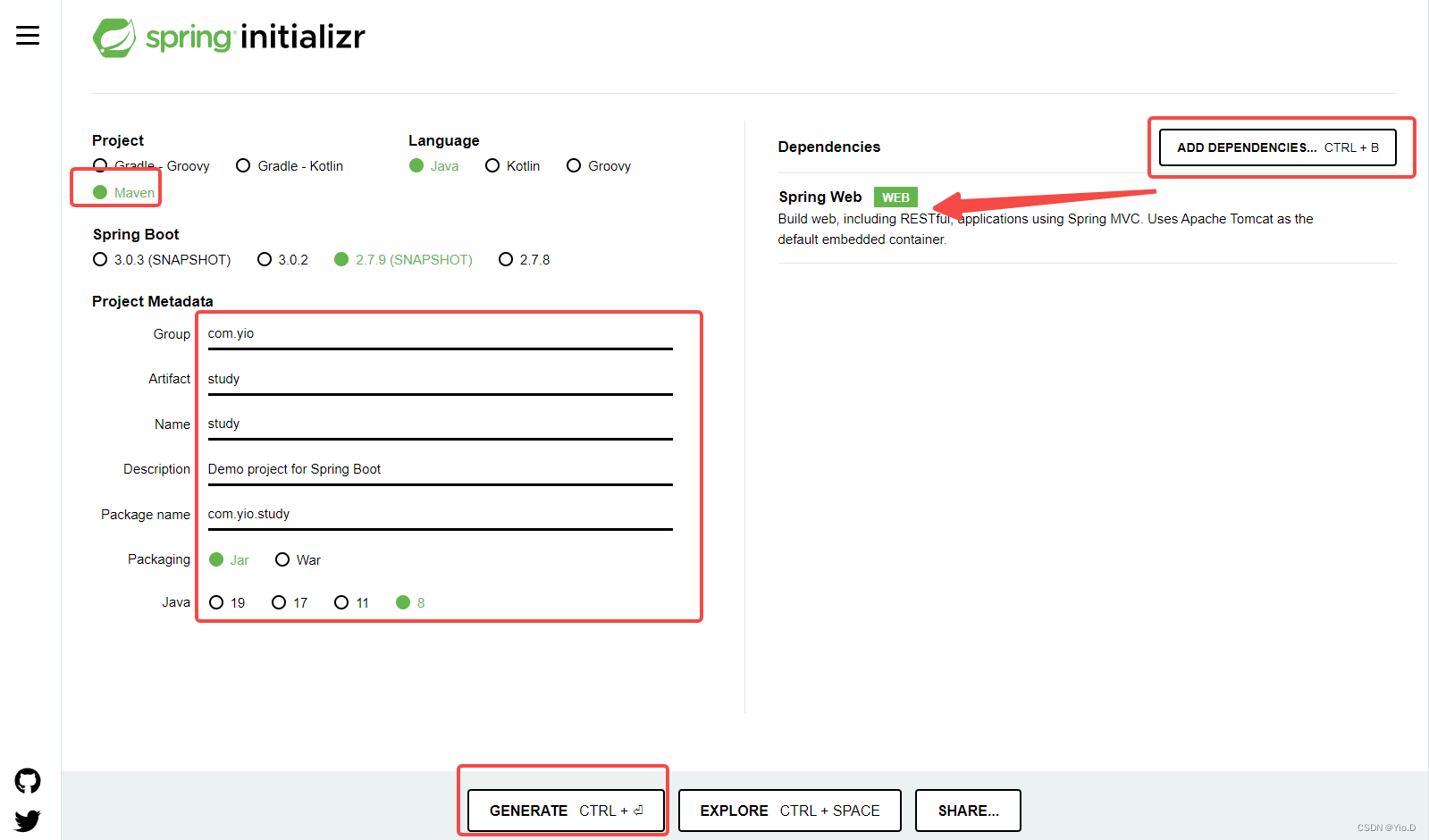Click the Explore button
This screenshot has height=840, width=1429.
pos(789,811)
